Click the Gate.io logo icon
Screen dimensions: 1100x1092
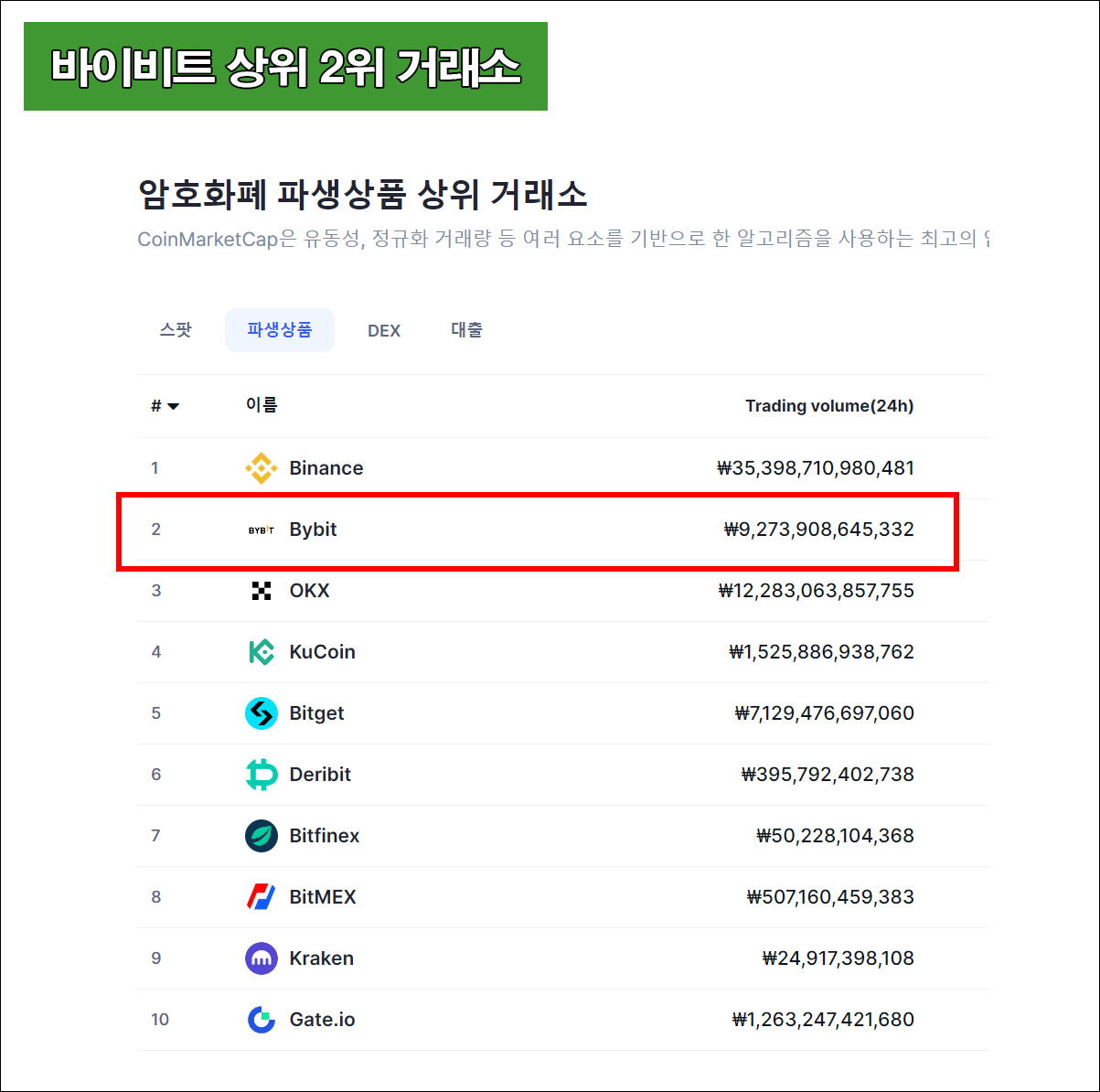pyautogui.click(x=262, y=1020)
